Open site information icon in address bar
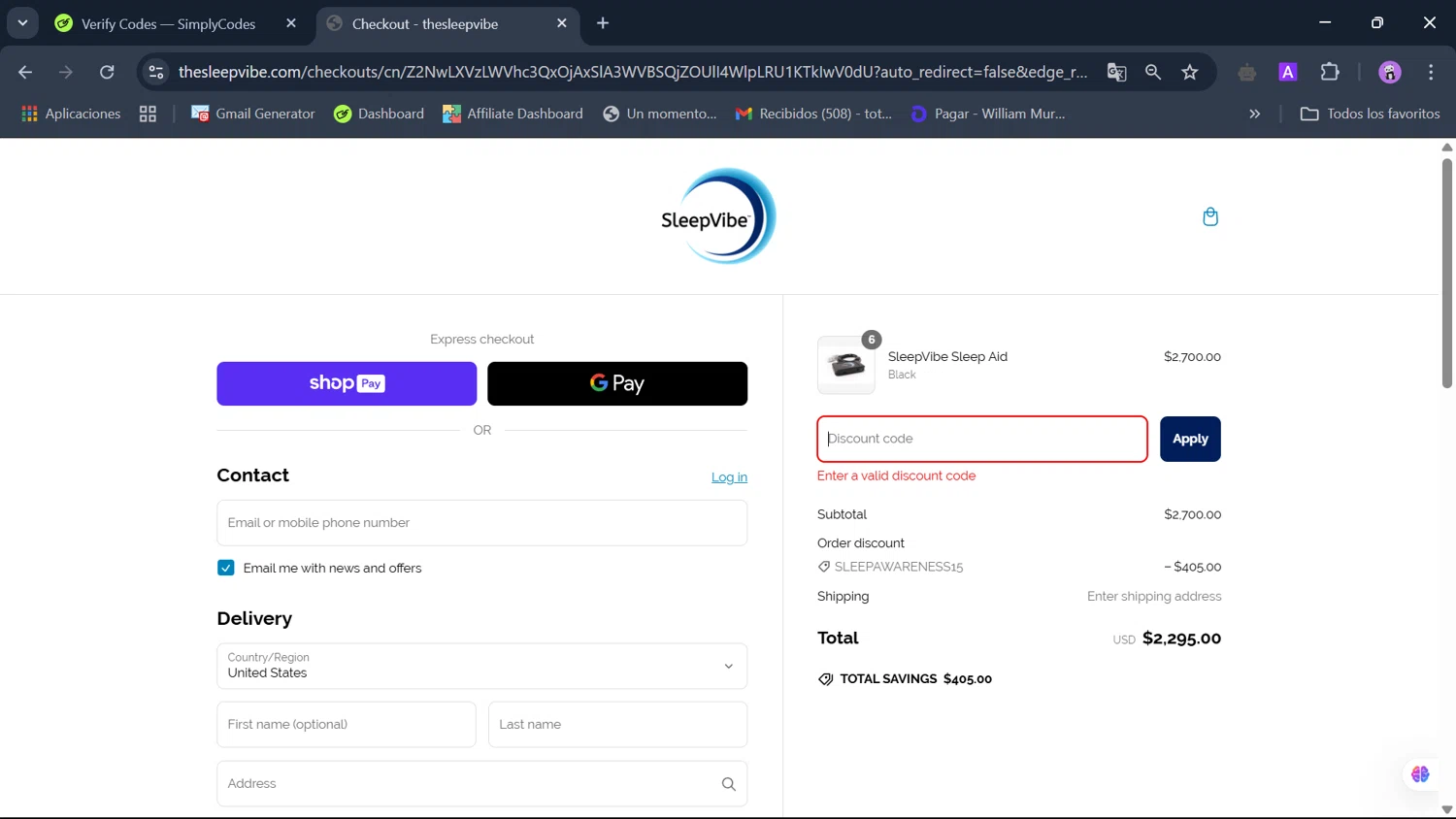Viewport: 1456px width, 819px height. click(x=156, y=72)
